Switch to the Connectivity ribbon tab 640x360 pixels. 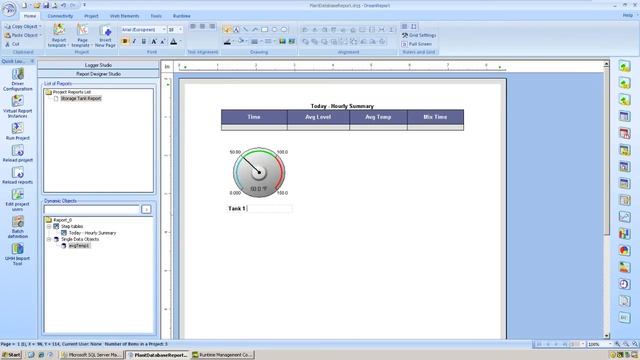[60, 16]
